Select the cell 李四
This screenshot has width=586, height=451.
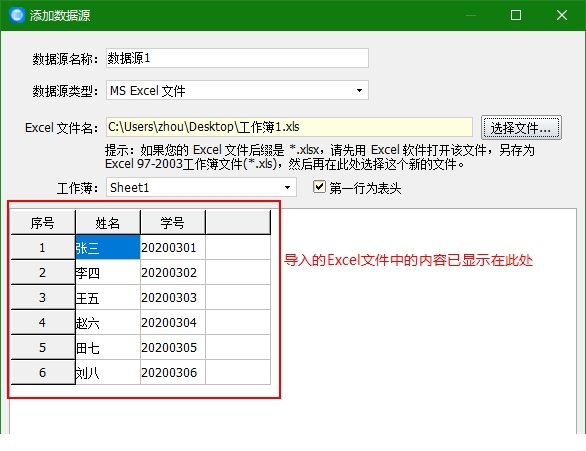(x=108, y=272)
